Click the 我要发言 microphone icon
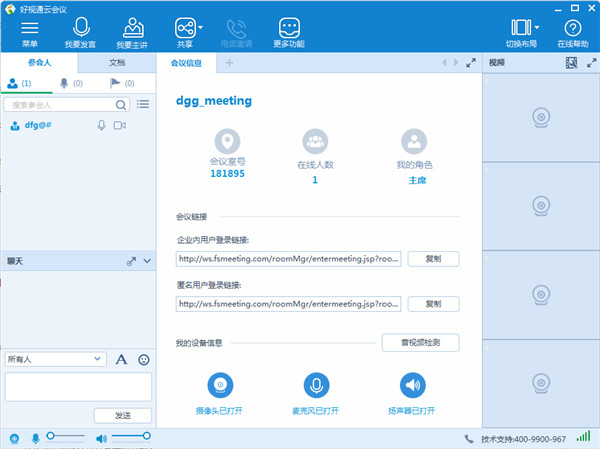Screen dimensions: 600x449 82,29
